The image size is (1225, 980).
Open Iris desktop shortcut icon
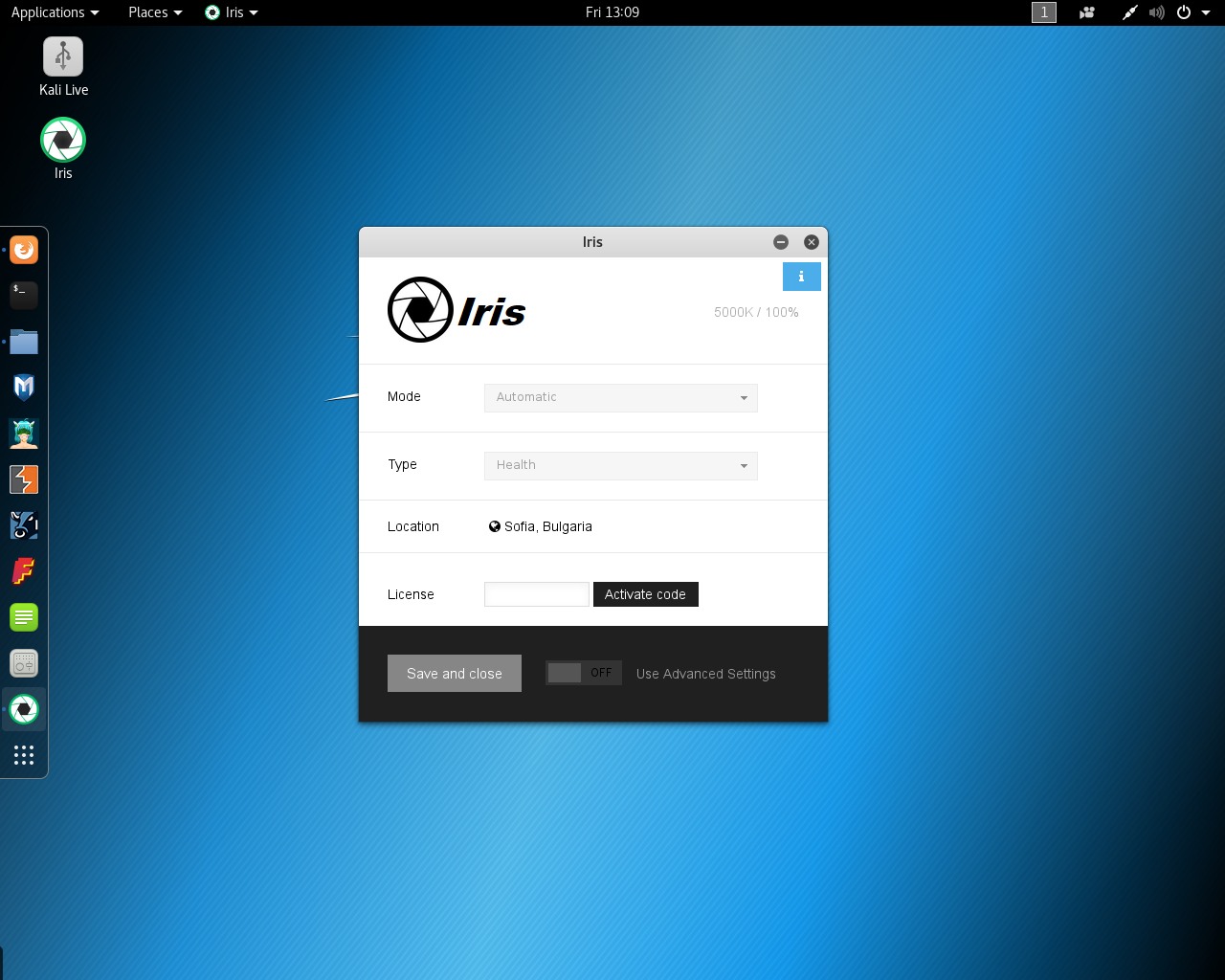[x=63, y=148]
